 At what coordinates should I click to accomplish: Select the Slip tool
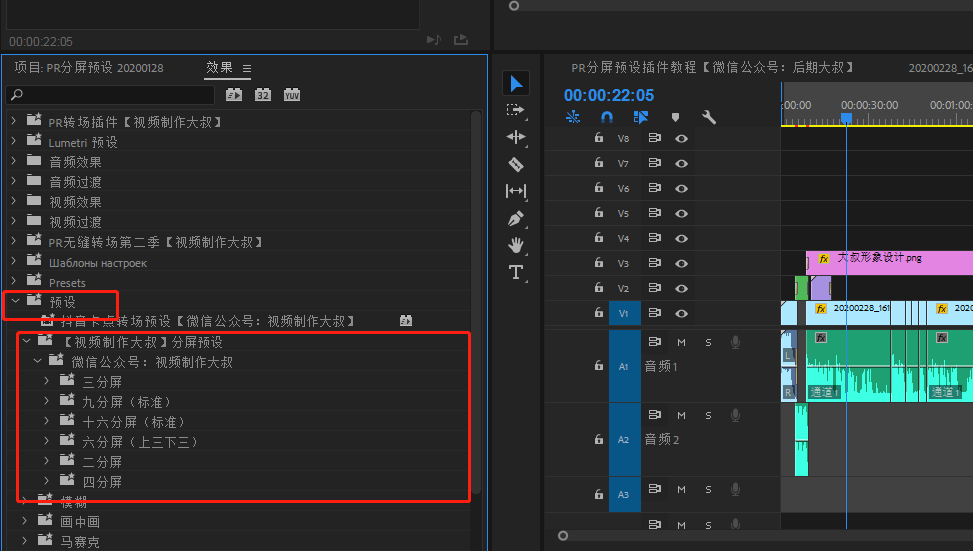tap(516, 191)
